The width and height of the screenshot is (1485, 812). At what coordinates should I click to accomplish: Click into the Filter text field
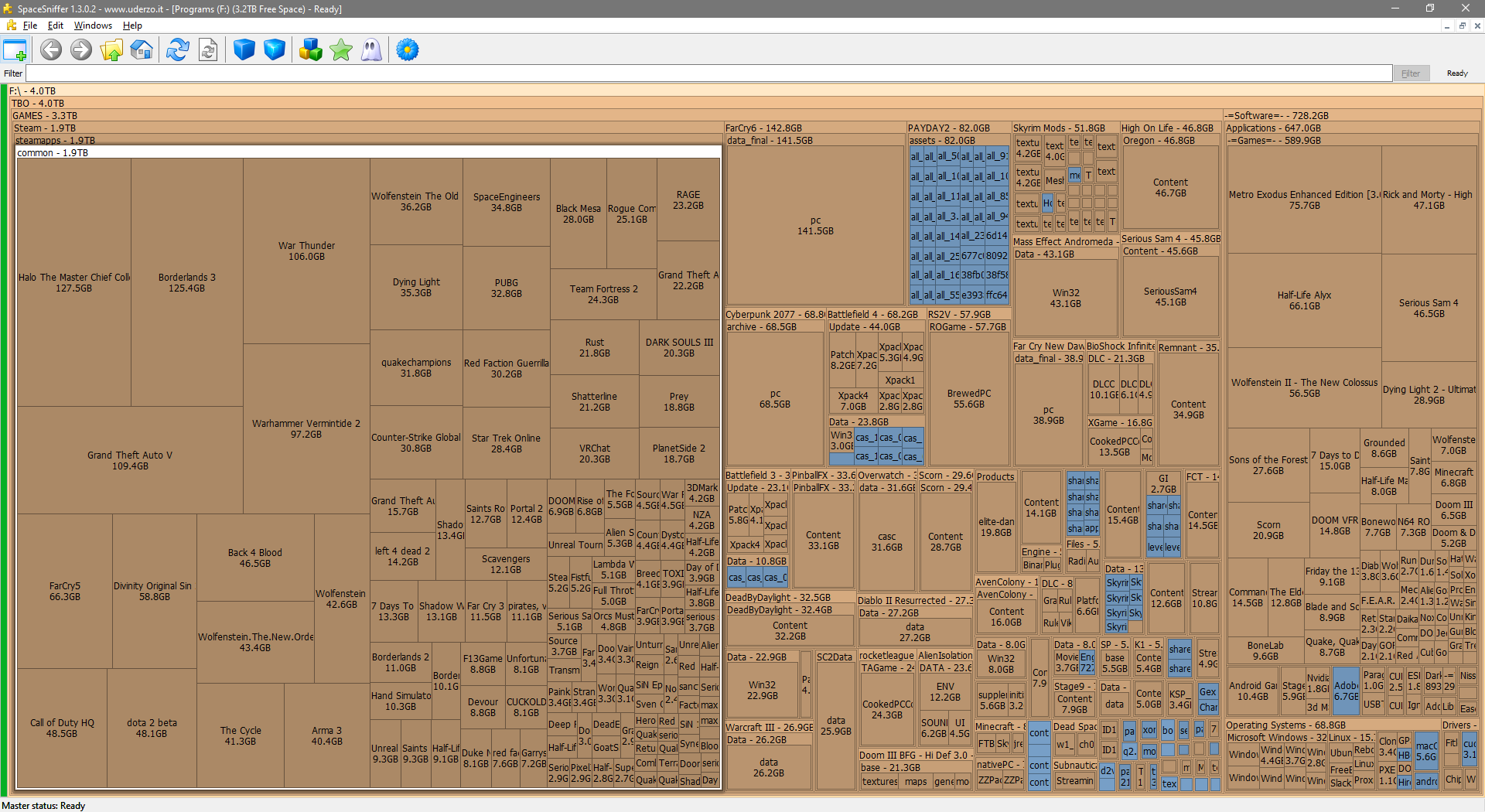(x=708, y=73)
